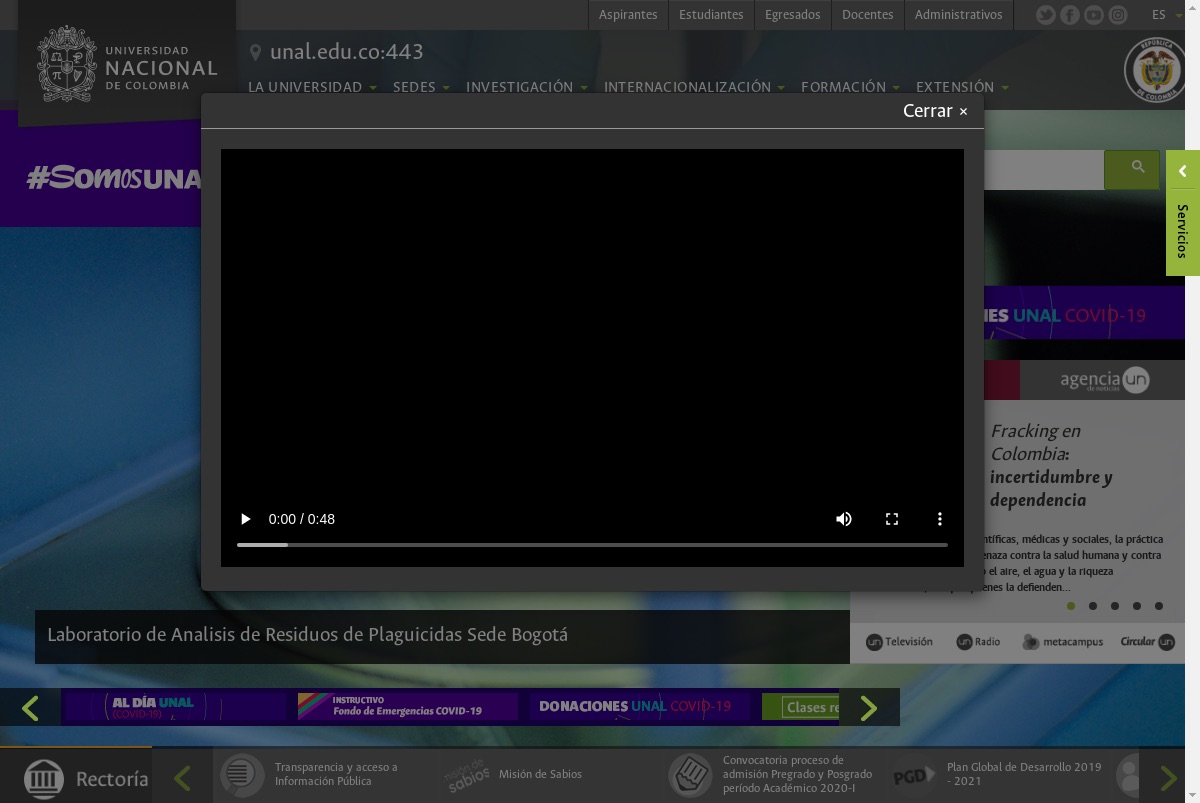Open the Aspirantes tab
Viewport: 1200px width, 803px height.
[628, 15]
